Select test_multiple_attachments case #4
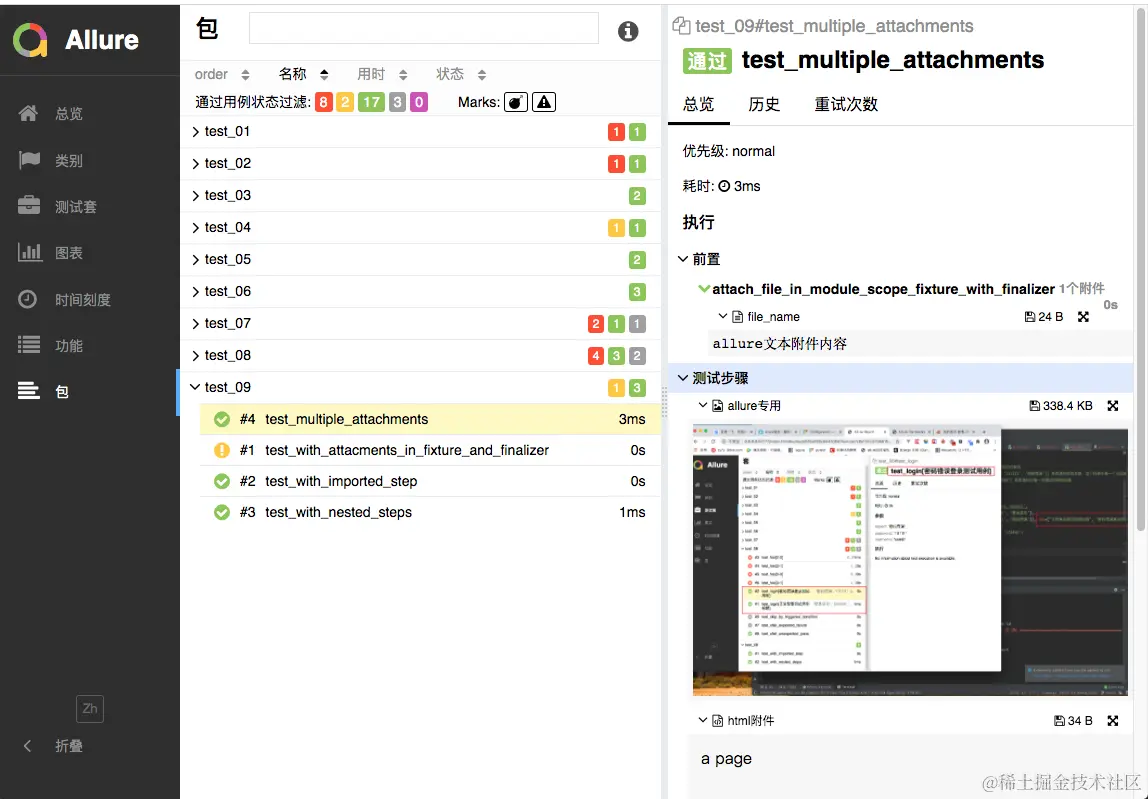 tap(430, 419)
